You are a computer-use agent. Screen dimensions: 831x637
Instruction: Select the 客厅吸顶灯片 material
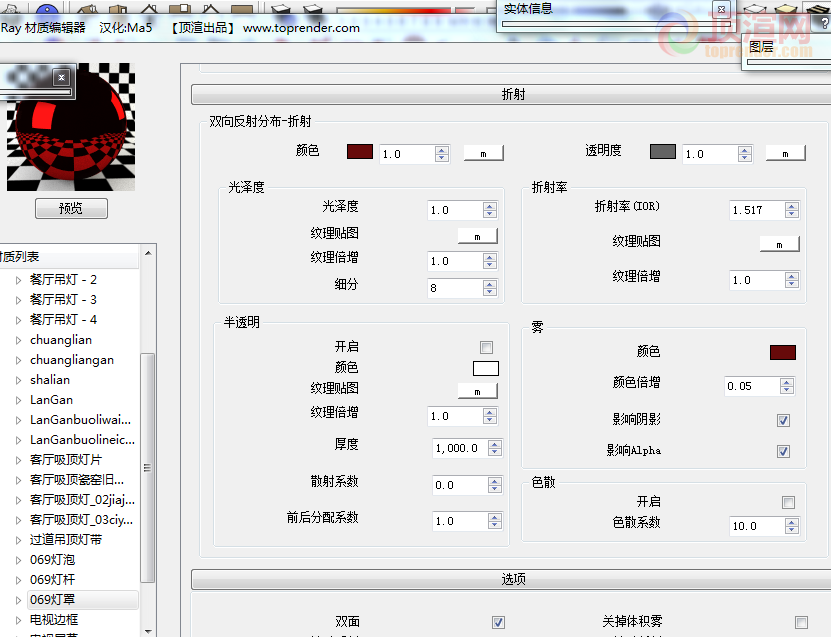pyautogui.click(x=66, y=460)
